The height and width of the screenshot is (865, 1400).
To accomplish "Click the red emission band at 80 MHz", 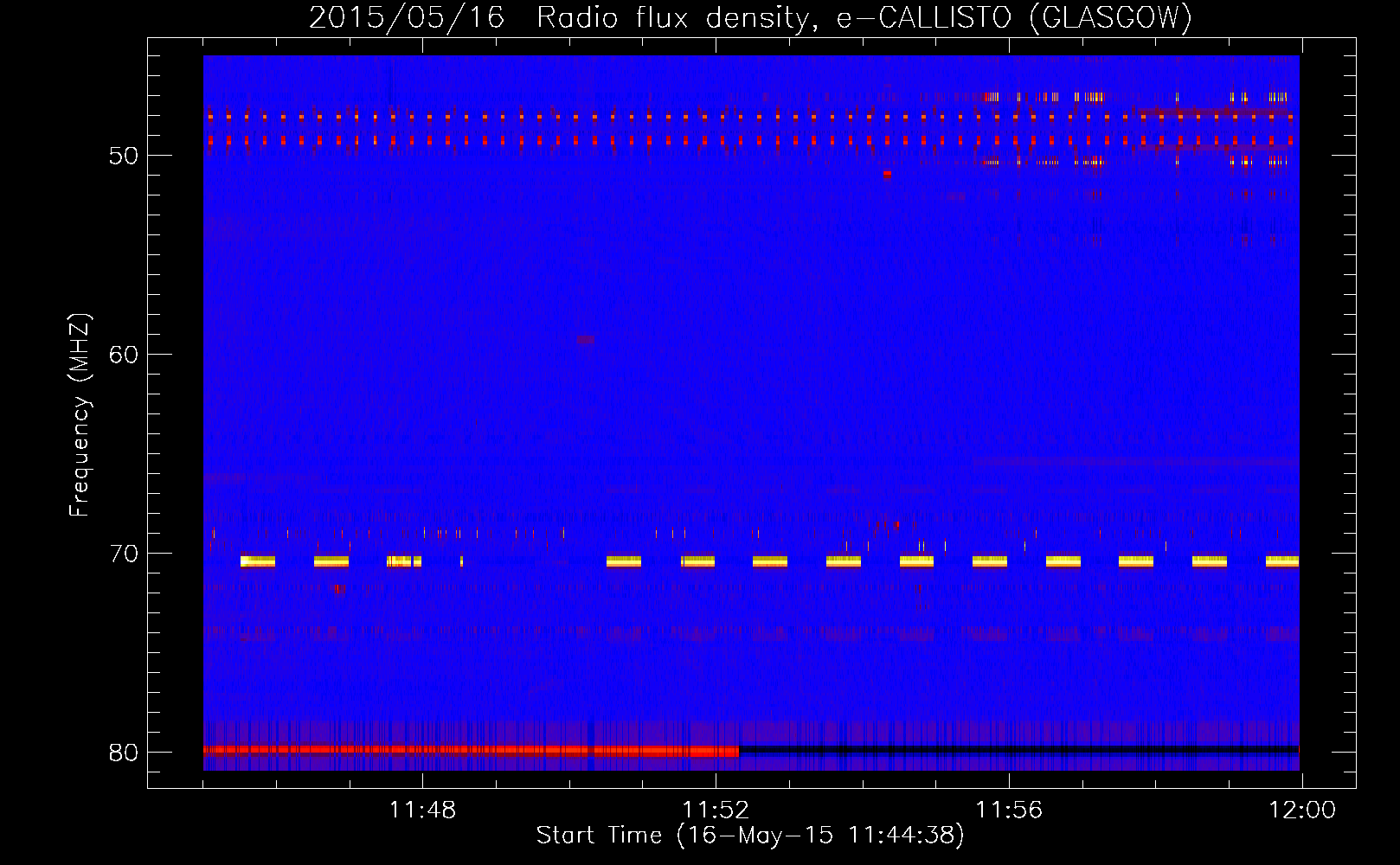I will click(x=472, y=751).
